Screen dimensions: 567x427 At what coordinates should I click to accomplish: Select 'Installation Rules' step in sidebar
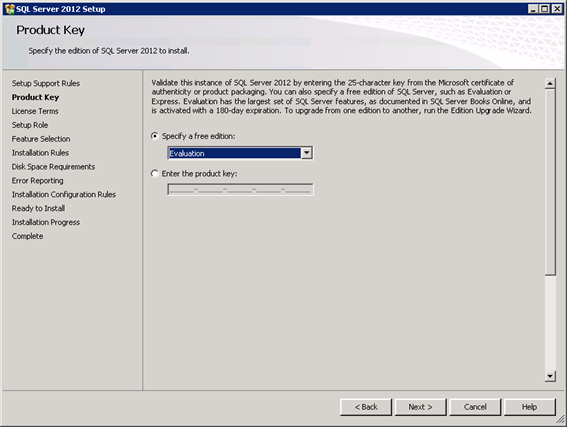pos(40,153)
